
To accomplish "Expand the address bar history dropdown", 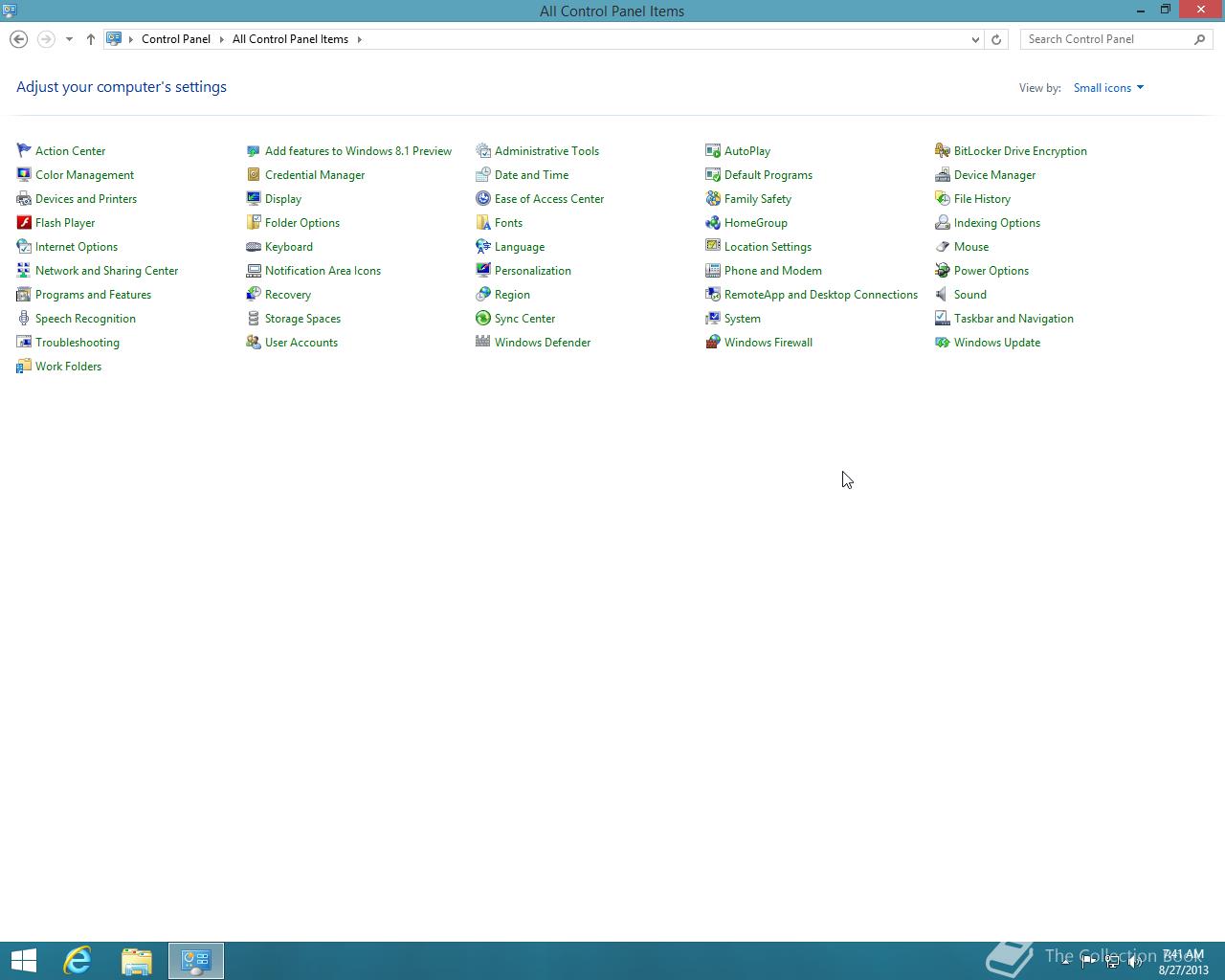I will (x=975, y=39).
